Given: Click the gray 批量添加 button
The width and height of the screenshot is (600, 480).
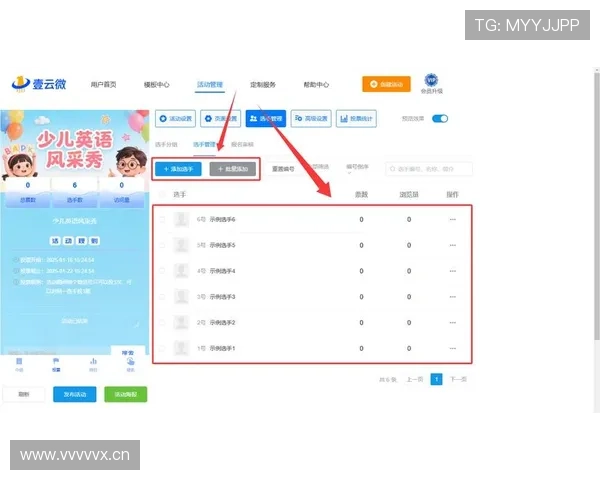Looking at the screenshot, I should [x=233, y=169].
